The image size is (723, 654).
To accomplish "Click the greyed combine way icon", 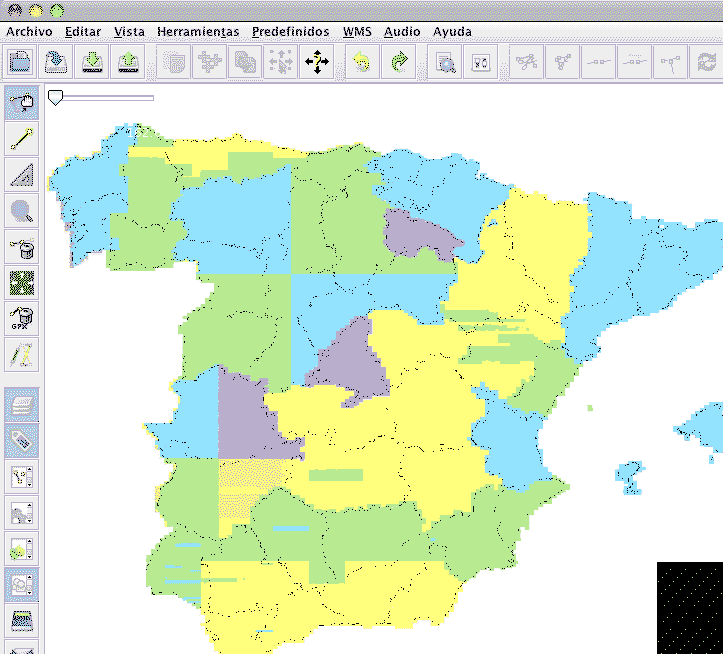I will point(563,62).
